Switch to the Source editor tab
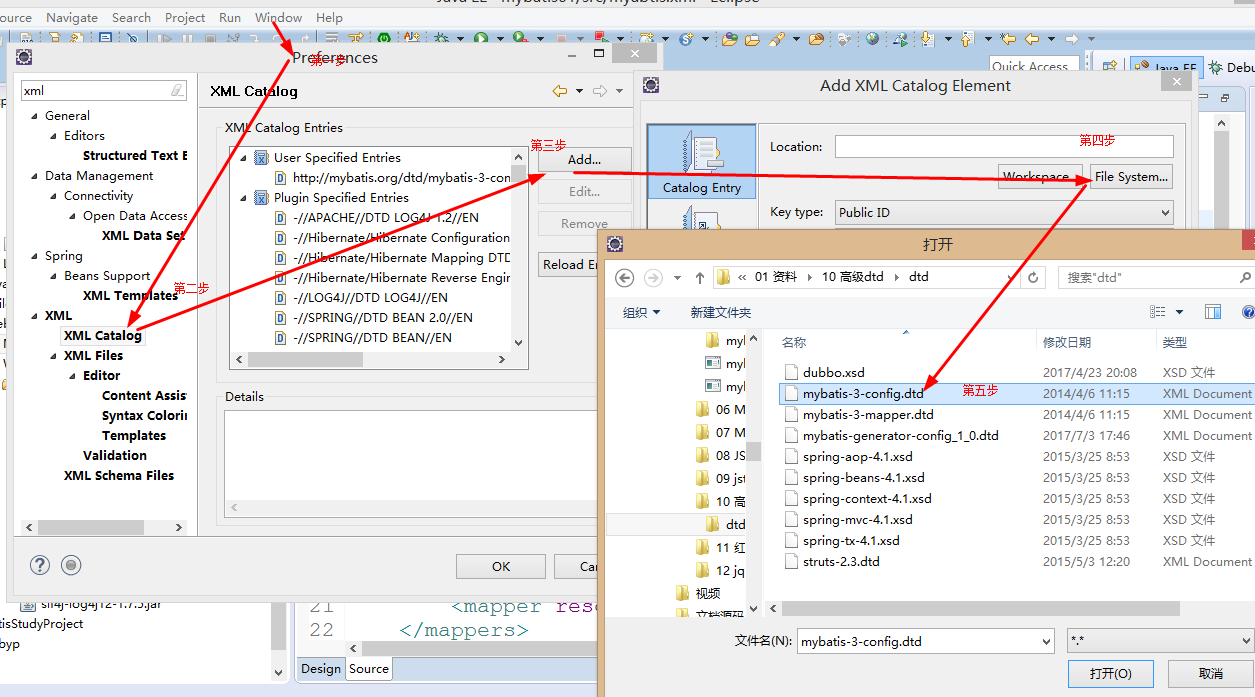This screenshot has height=697, width=1255. click(368, 669)
